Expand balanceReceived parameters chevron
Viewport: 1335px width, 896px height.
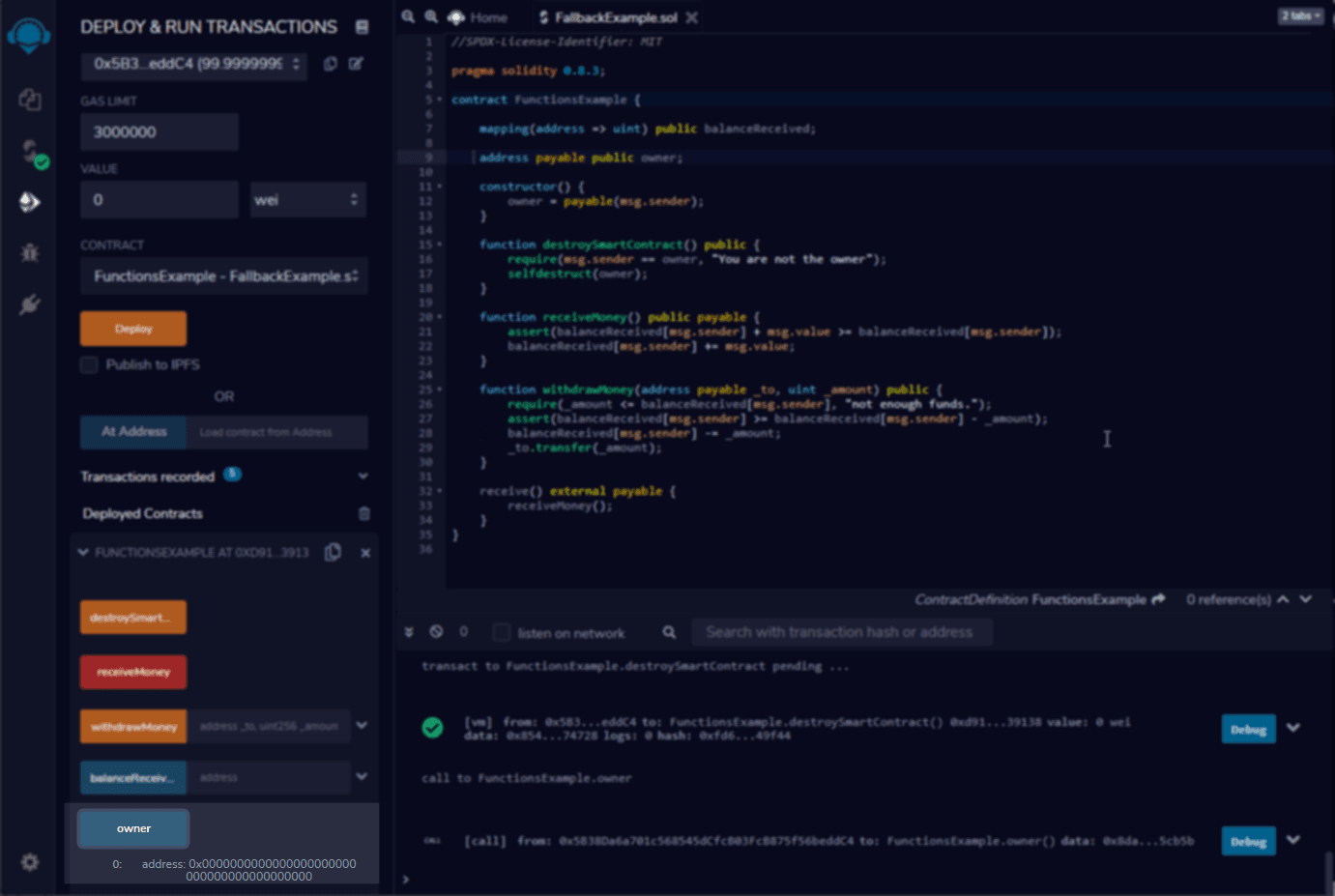[362, 776]
